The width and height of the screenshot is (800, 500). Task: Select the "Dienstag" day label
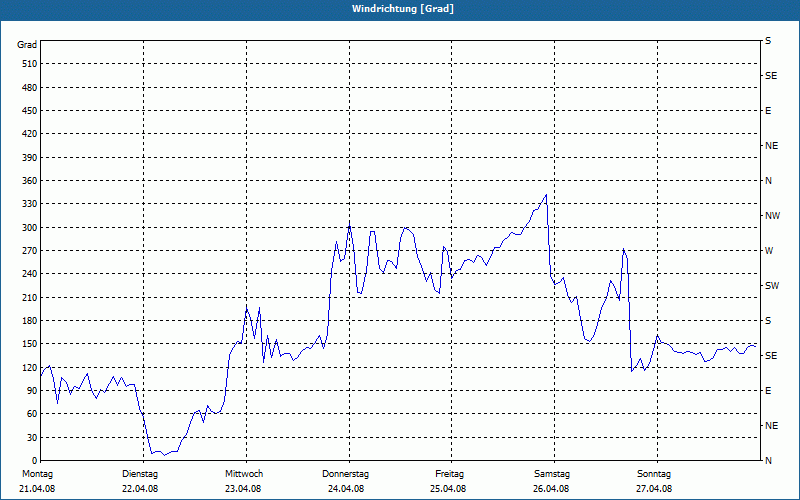[140, 474]
